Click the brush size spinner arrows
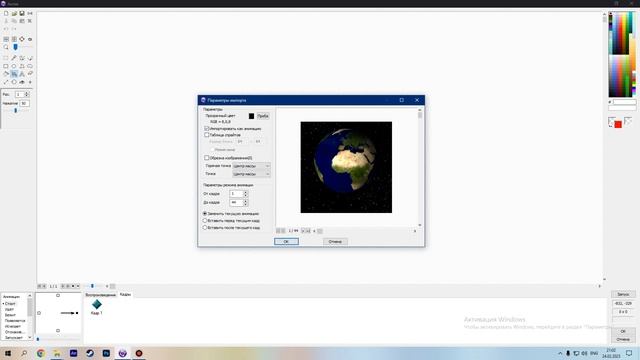This screenshot has height=360, width=640. point(27,94)
